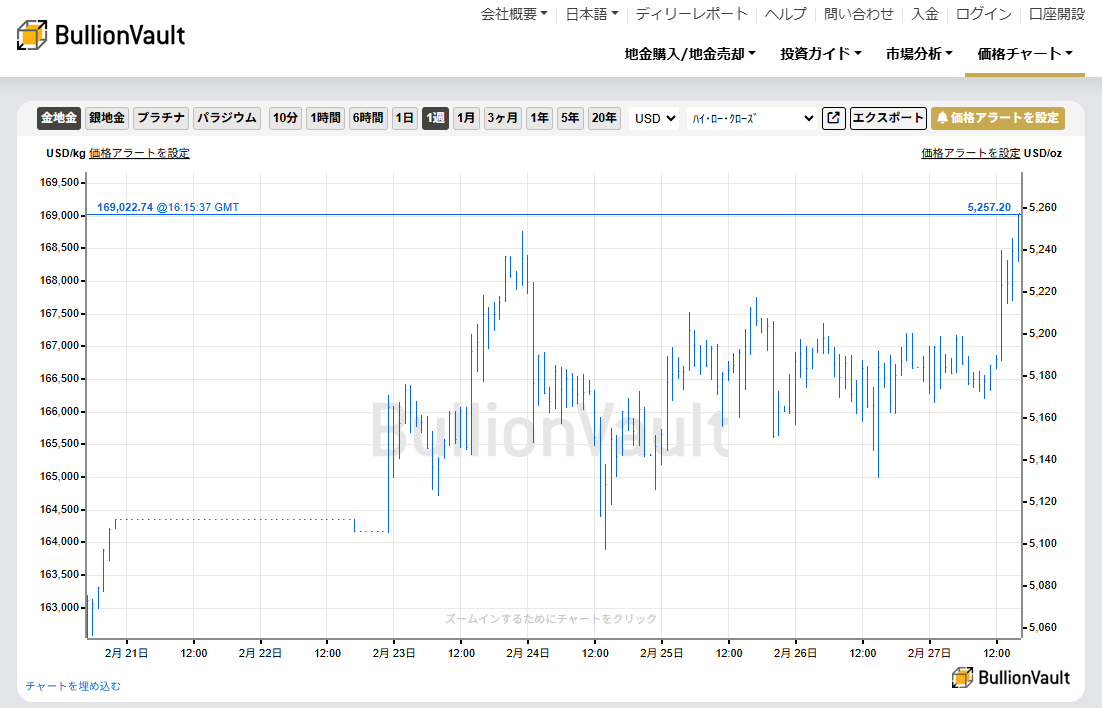
Task: Click the BullionVault cube logo top left
Action: [32, 34]
